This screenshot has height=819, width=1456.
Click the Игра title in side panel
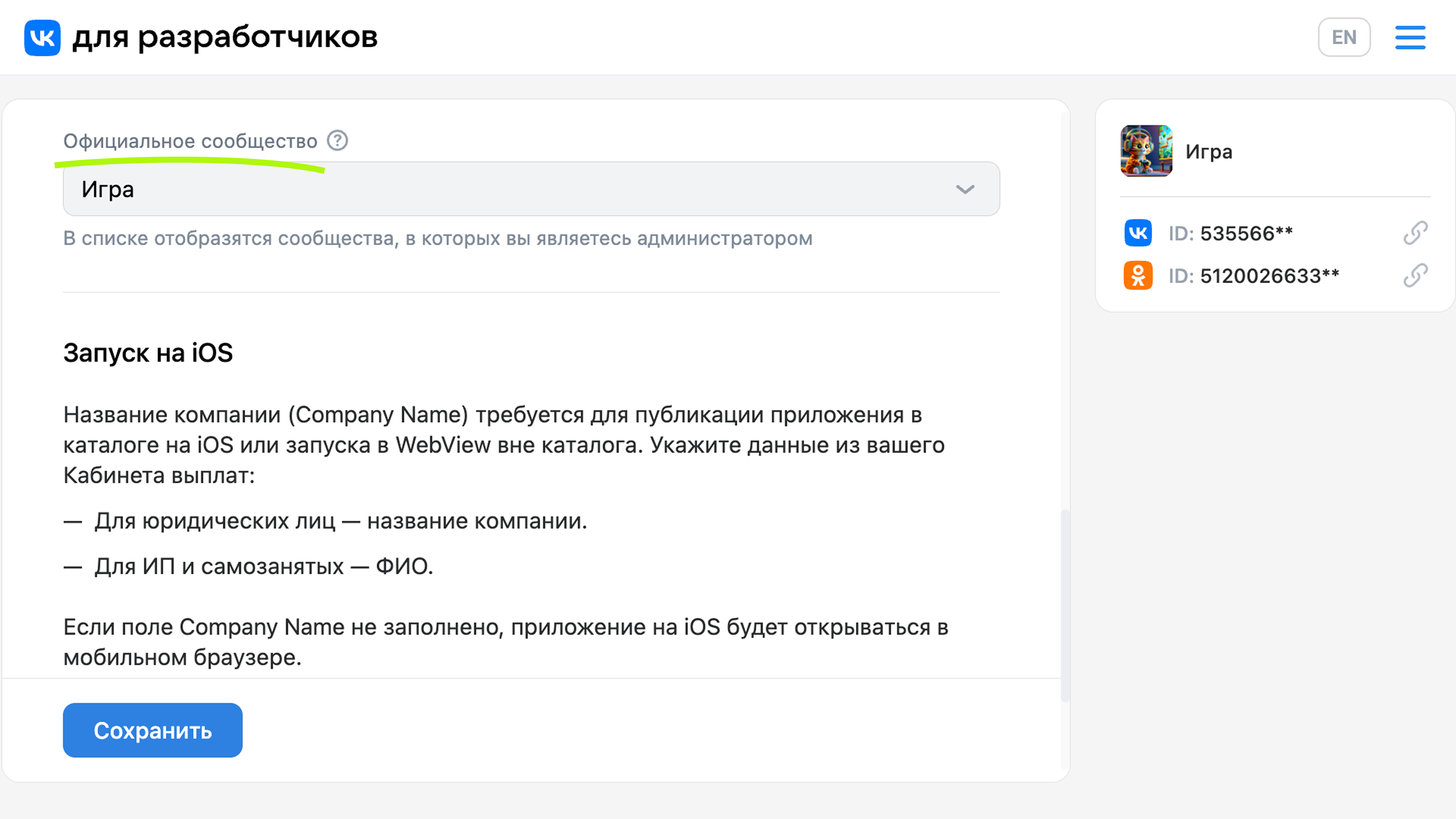[1209, 151]
